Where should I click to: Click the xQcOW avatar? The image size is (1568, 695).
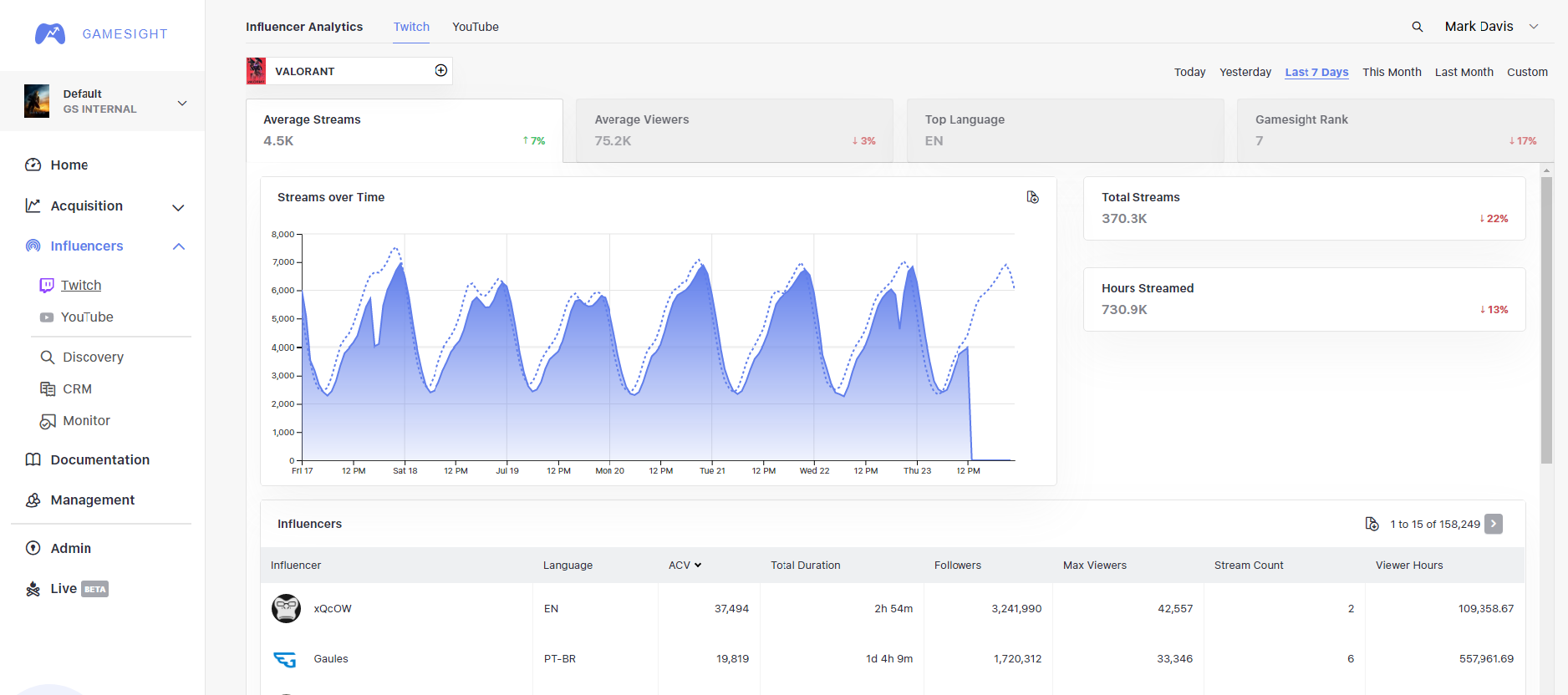coord(286,608)
